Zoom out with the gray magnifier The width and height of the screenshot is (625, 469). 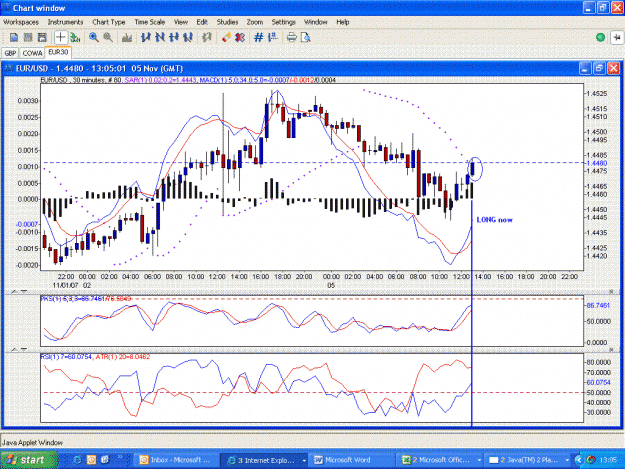tap(108, 37)
